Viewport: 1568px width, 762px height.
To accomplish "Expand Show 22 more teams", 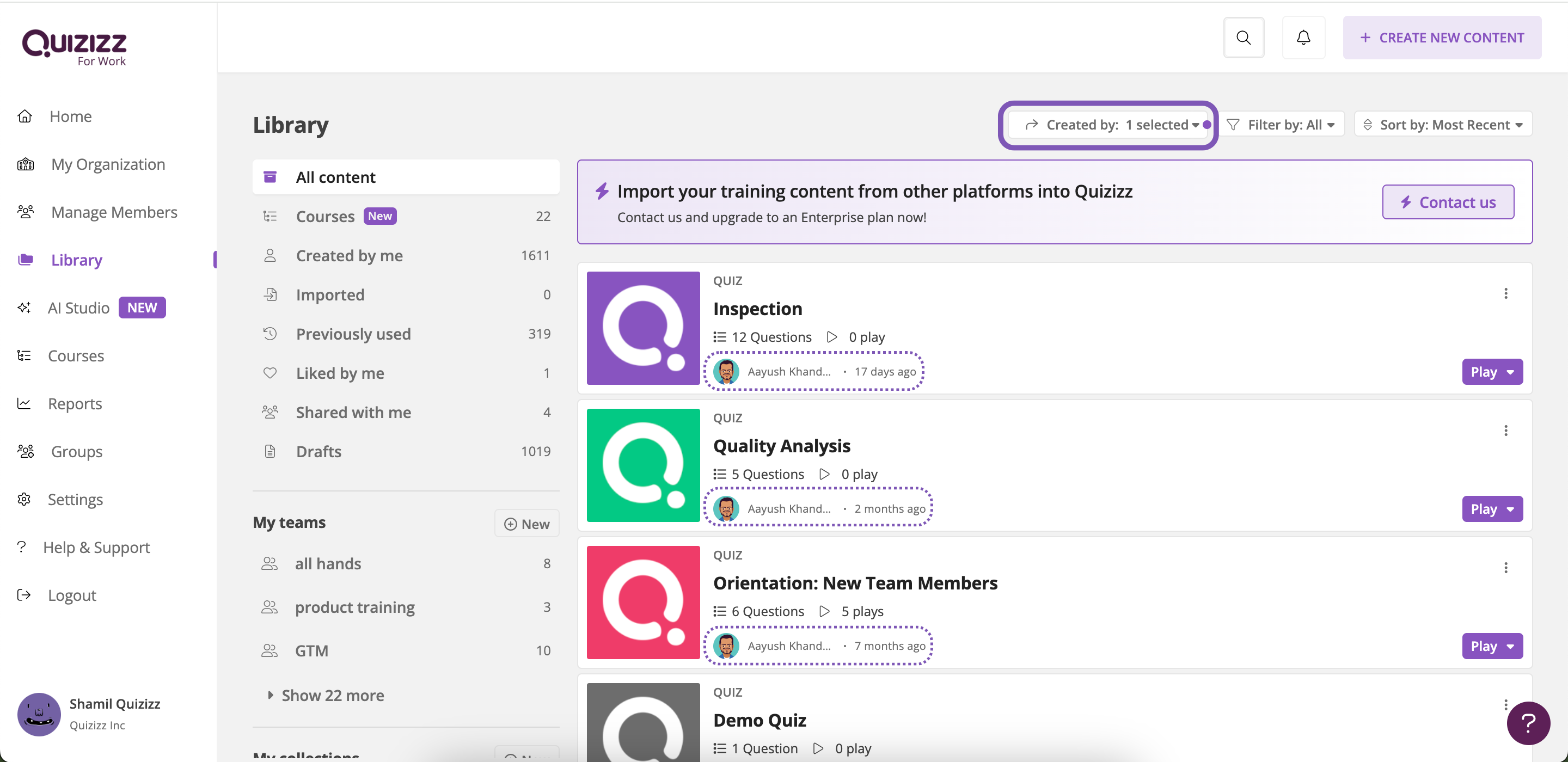I will pyautogui.click(x=326, y=695).
